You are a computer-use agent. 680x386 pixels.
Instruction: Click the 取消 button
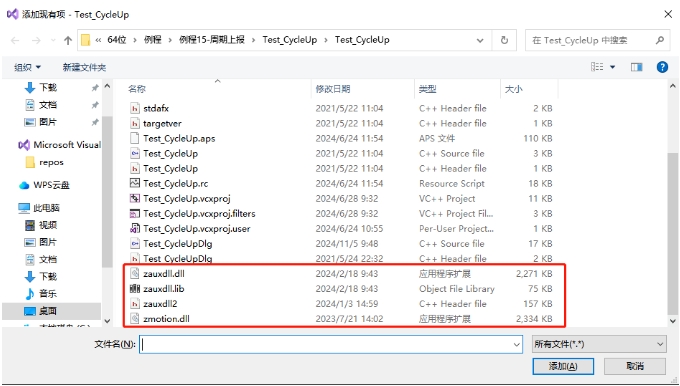(635, 366)
